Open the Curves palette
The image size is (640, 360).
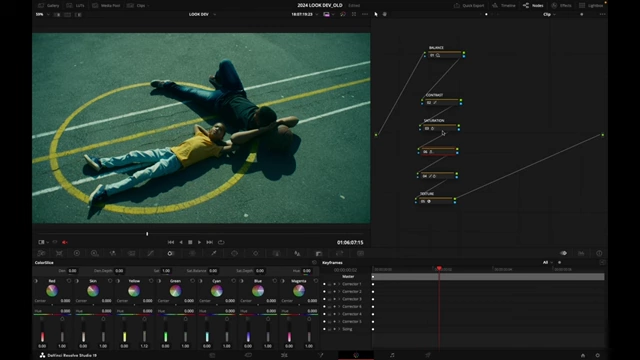click(x=151, y=253)
